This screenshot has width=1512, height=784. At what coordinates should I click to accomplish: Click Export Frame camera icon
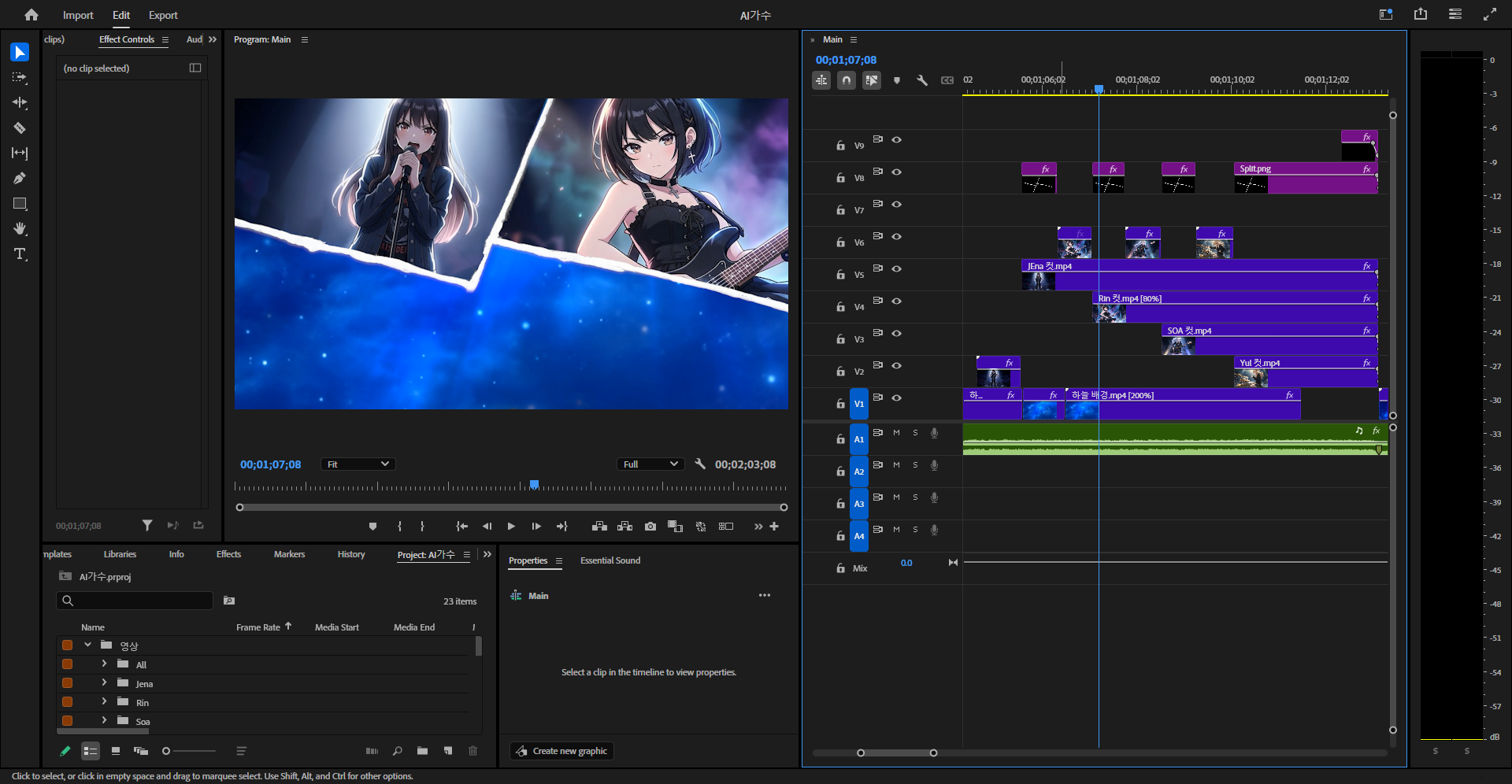tap(650, 527)
